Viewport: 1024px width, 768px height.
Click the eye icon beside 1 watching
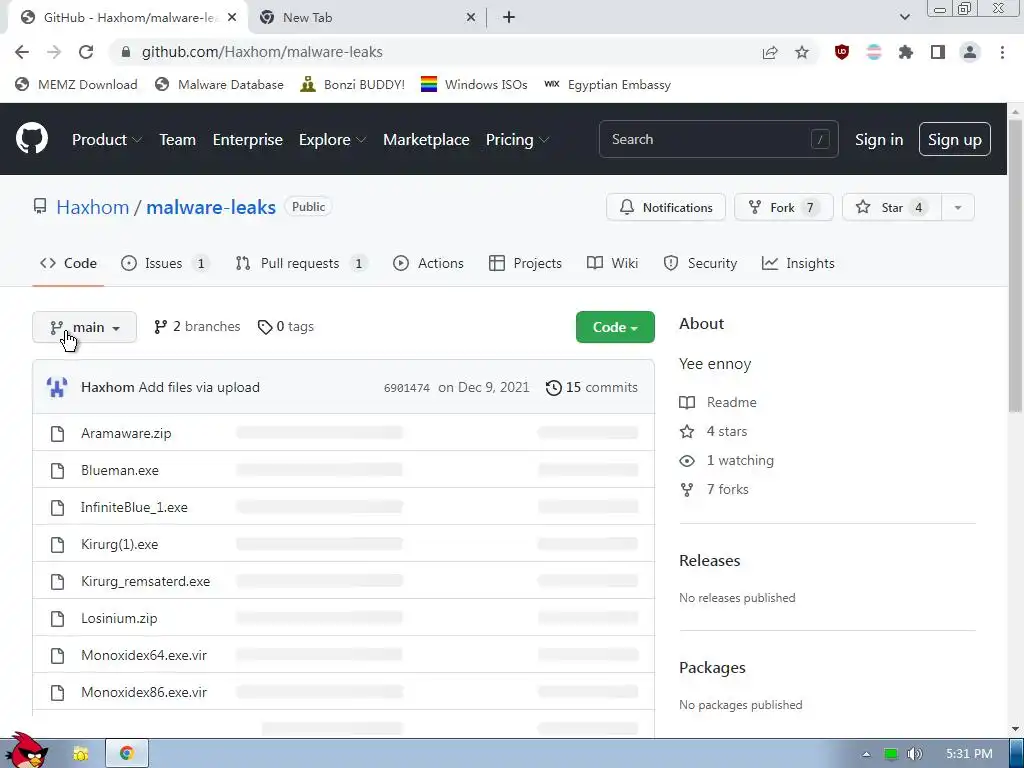click(687, 461)
